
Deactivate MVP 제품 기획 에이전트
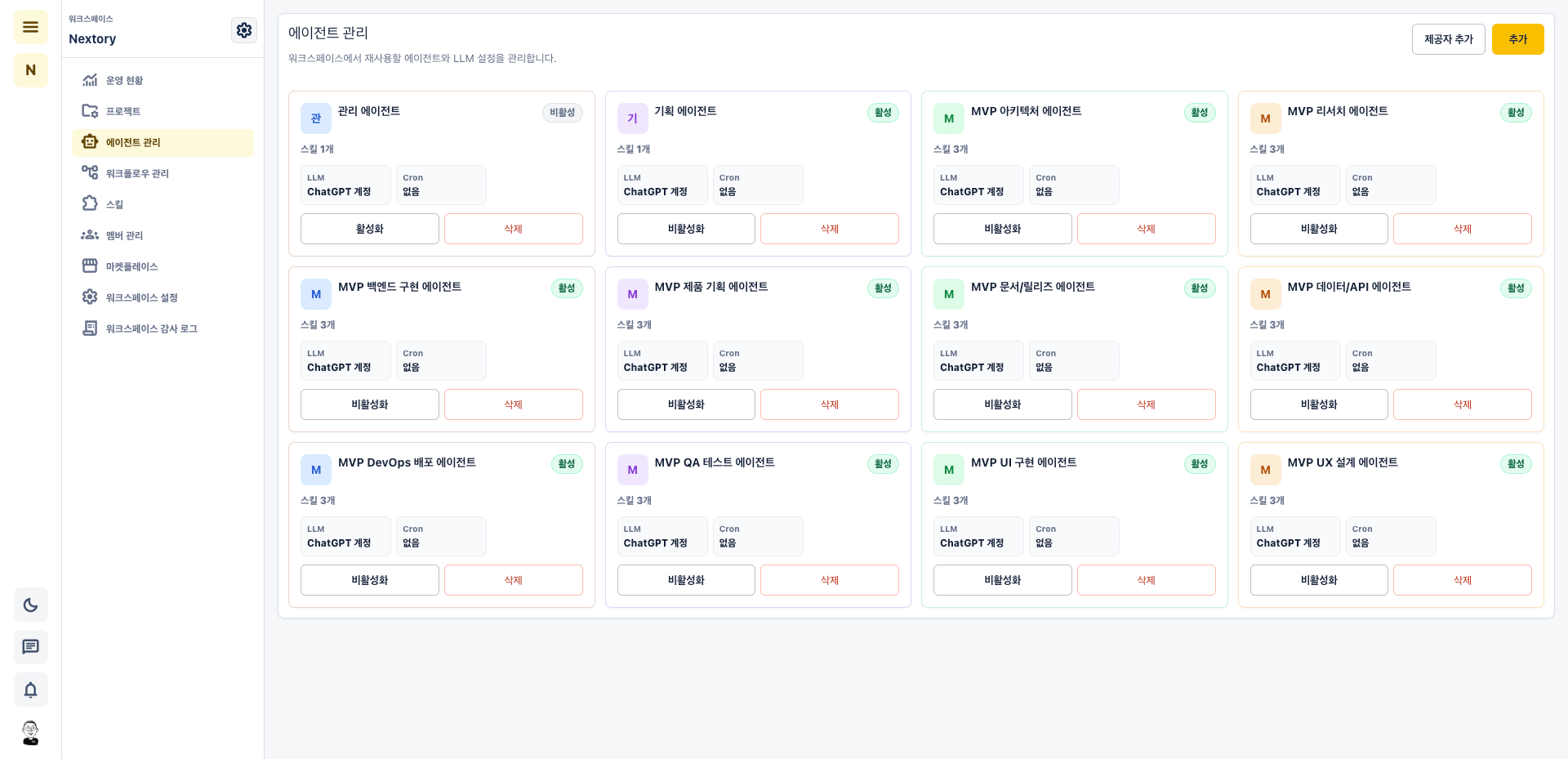click(x=686, y=404)
